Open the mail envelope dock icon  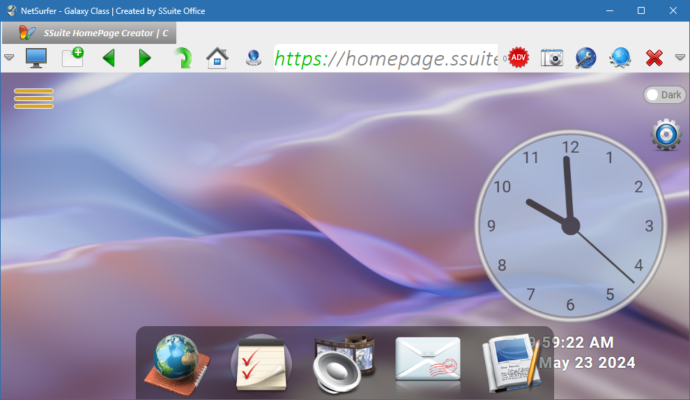click(428, 359)
